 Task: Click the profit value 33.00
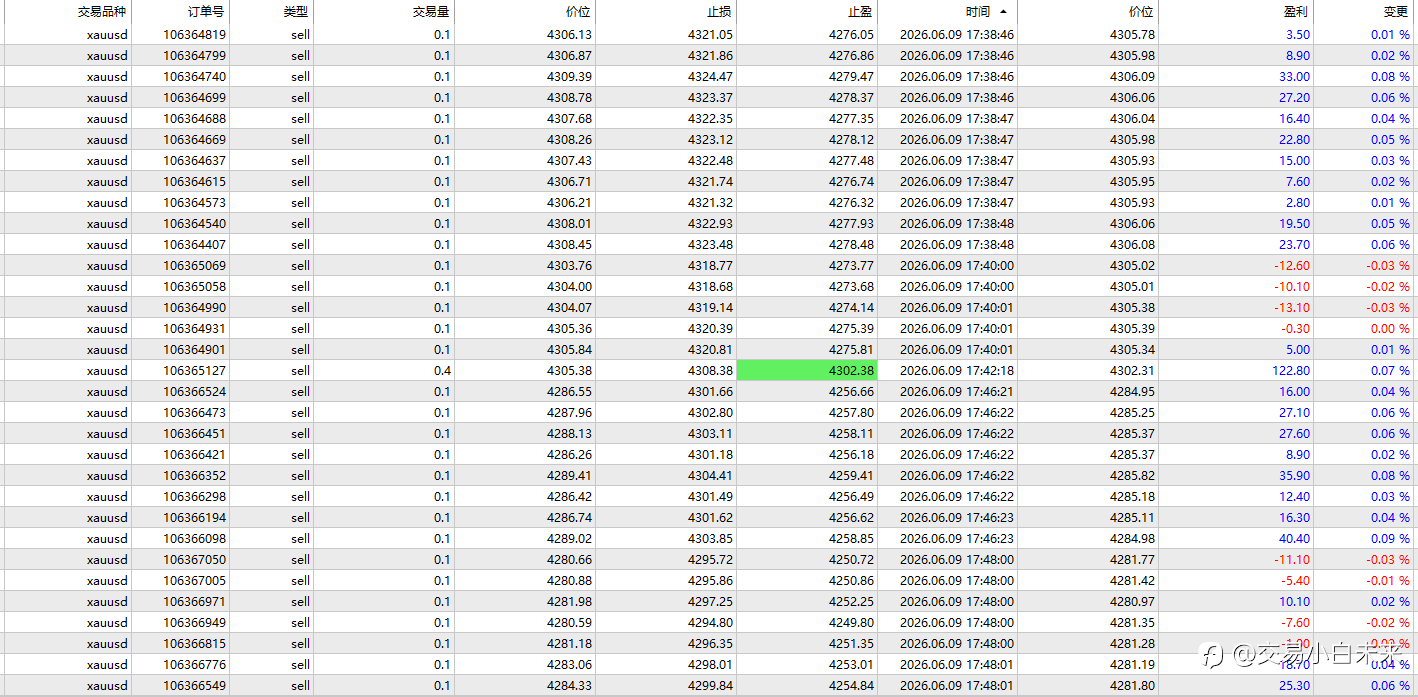pos(1294,76)
